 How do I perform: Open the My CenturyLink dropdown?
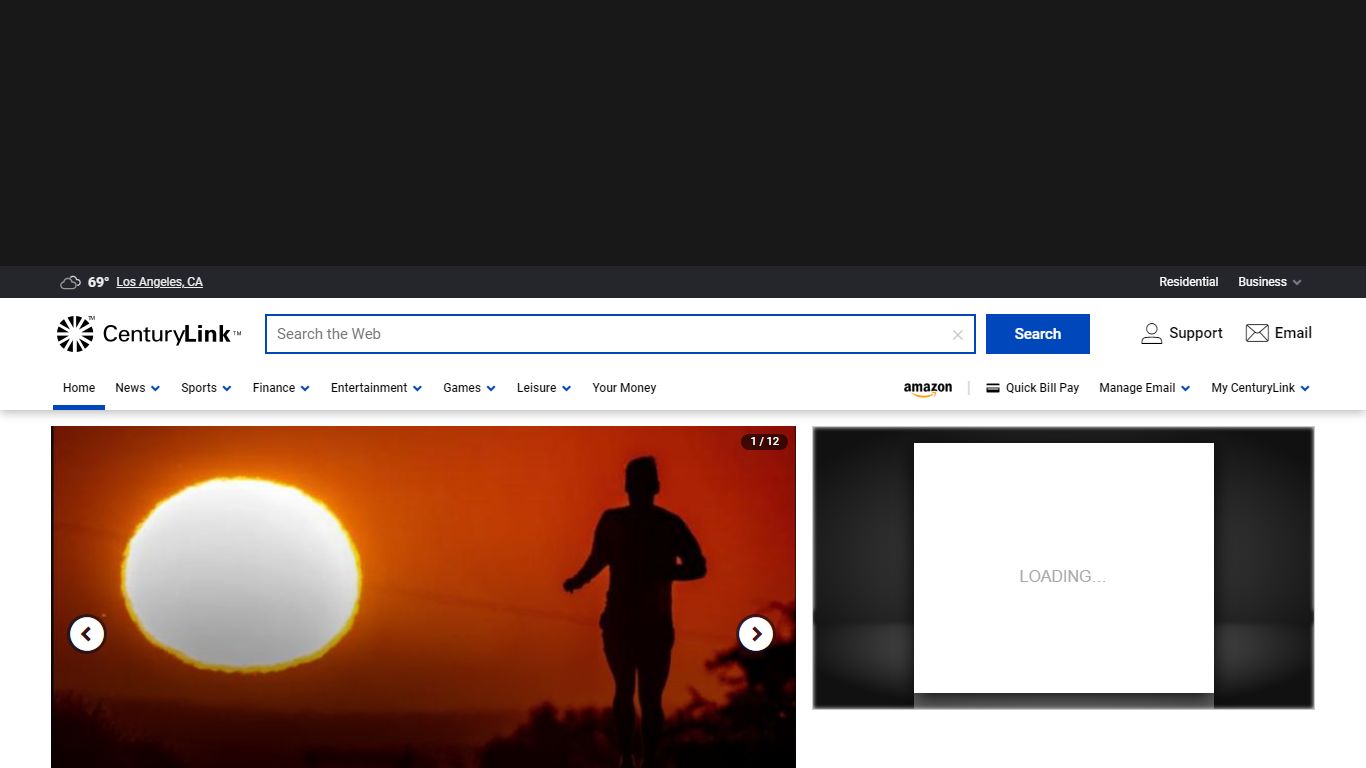(1260, 388)
